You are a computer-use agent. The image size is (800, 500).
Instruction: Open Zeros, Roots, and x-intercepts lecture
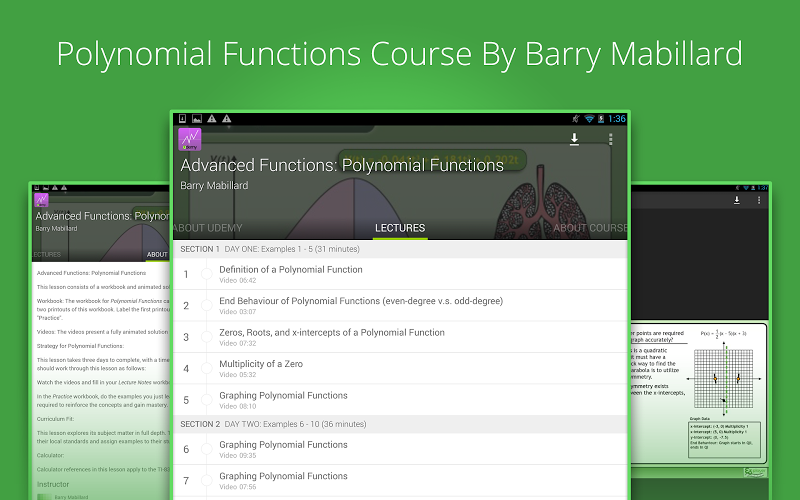pos(400,337)
